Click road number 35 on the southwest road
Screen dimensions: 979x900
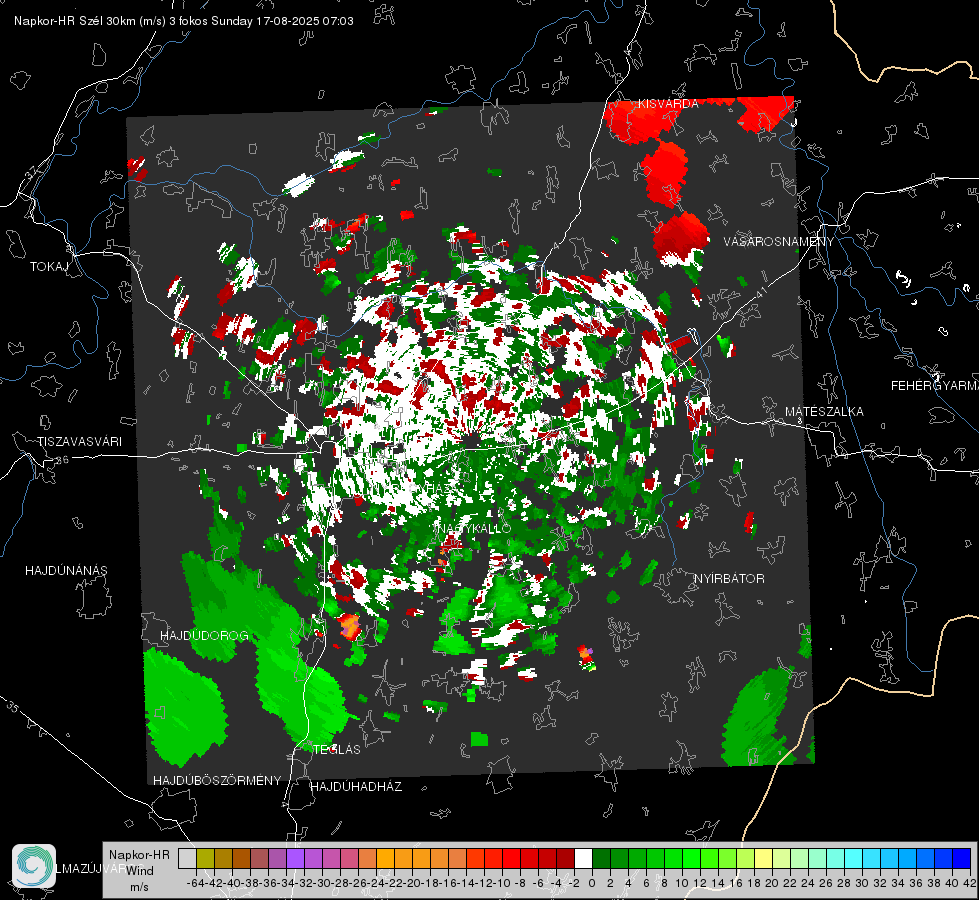coord(13,708)
